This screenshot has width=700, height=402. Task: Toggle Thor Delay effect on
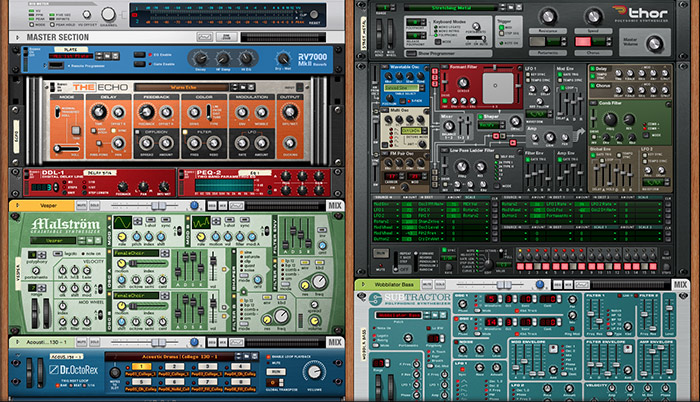coord(592,69)
